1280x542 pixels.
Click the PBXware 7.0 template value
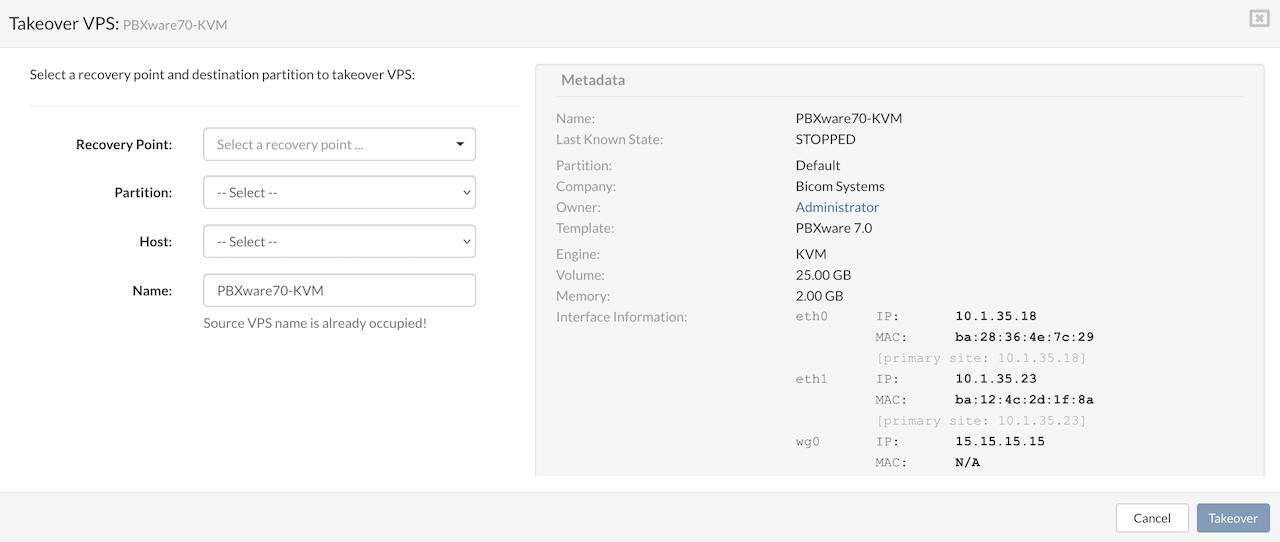click(x=834, y=228)
